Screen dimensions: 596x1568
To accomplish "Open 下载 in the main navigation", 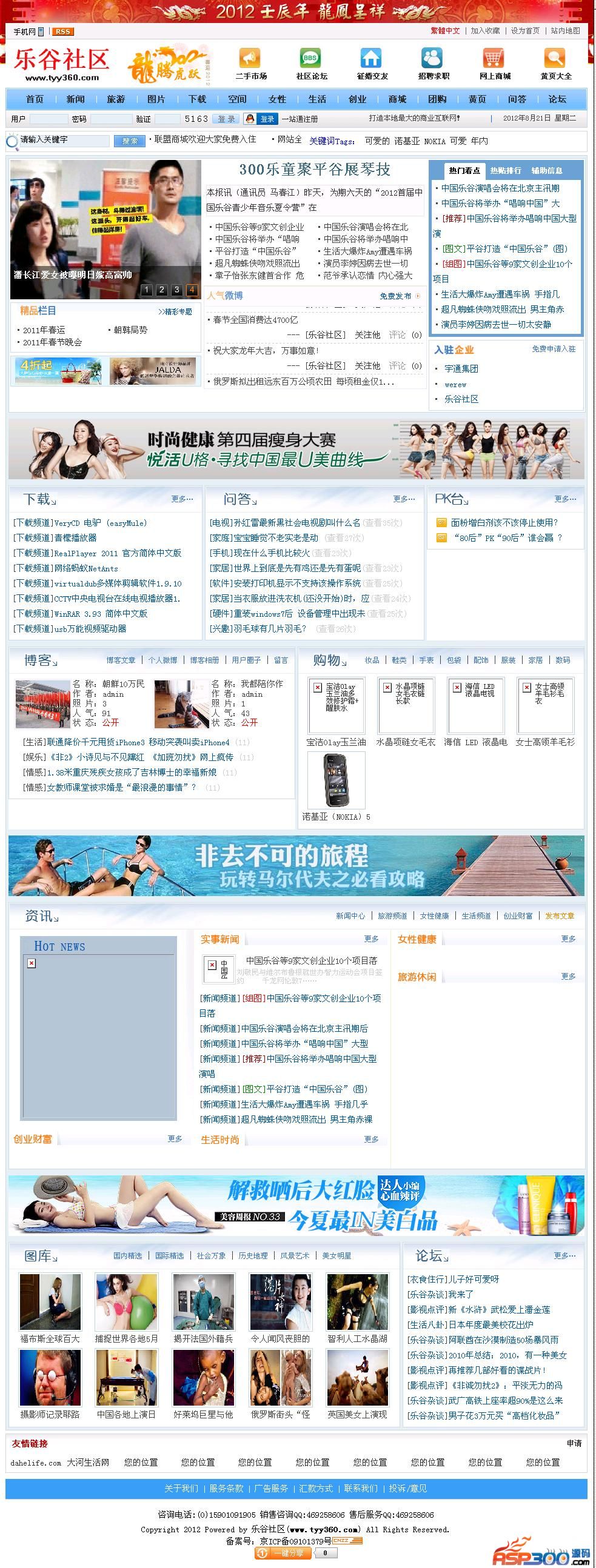I will [x=197, y=99].
